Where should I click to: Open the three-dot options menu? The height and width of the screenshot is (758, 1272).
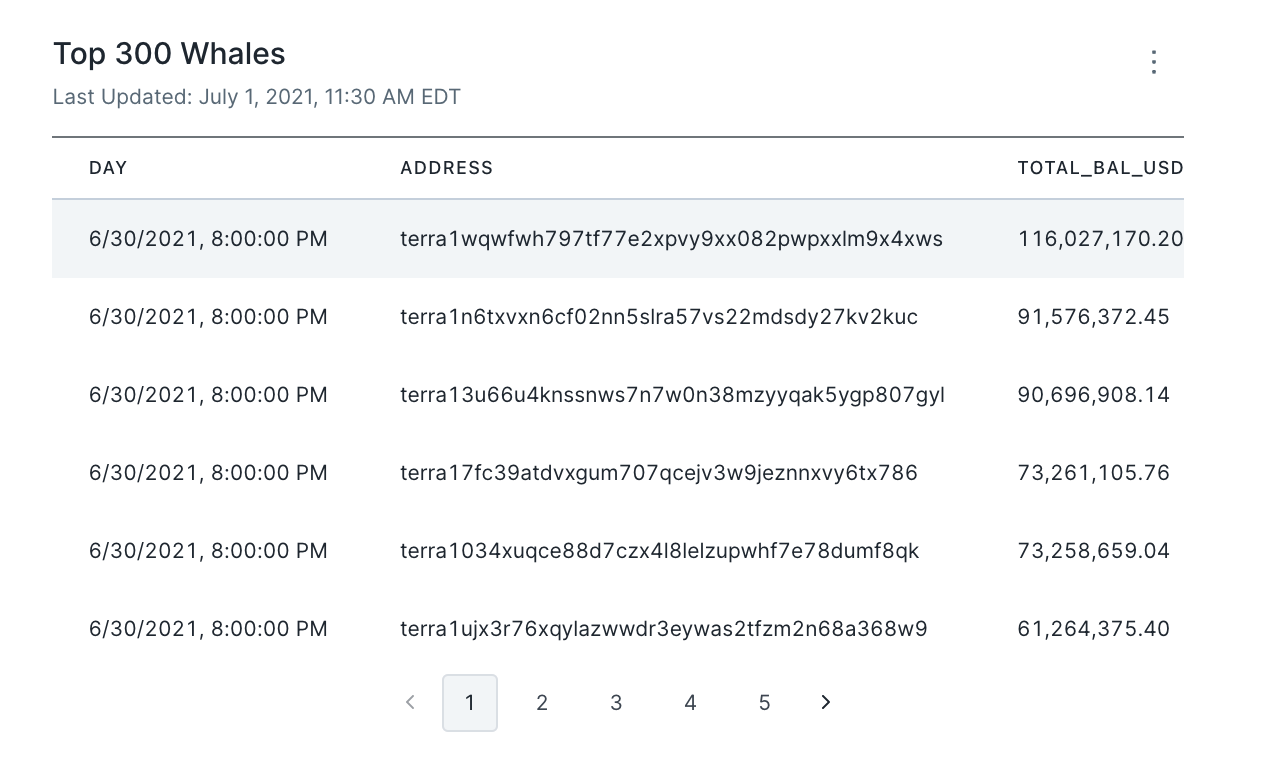click(x=1154, y=62)
